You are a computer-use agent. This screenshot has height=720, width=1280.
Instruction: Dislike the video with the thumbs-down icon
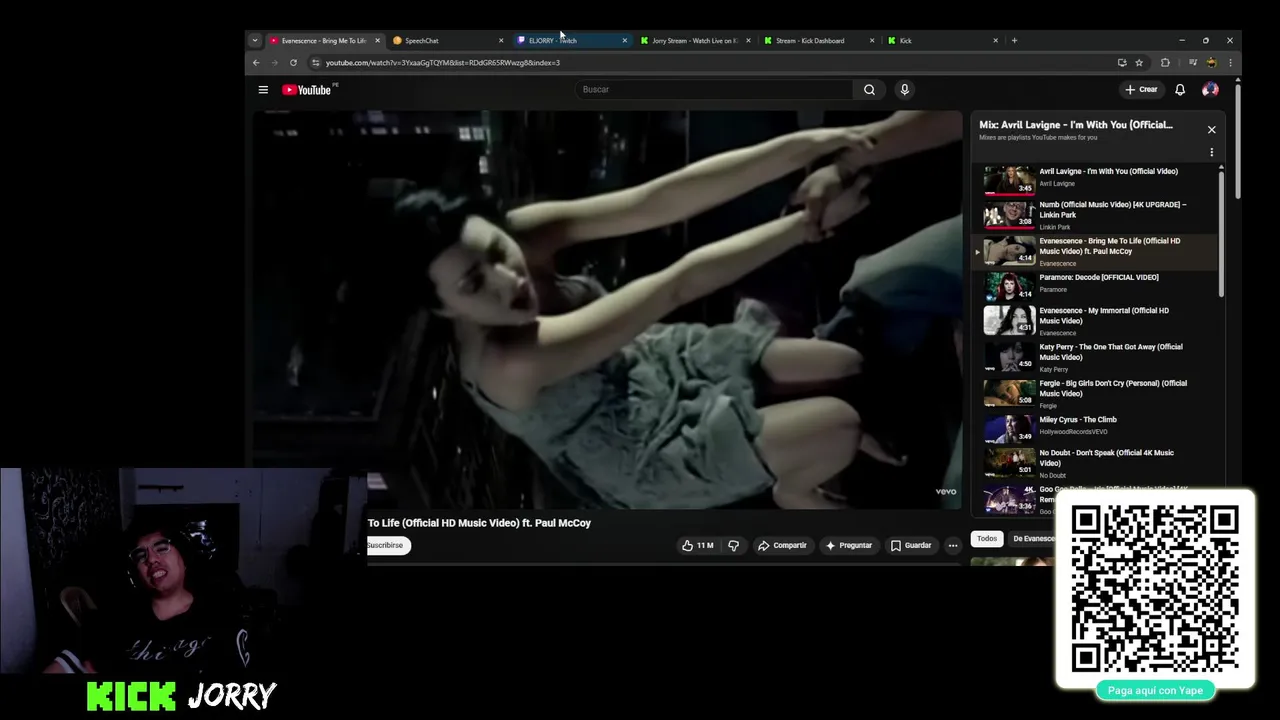click(733, 545)
